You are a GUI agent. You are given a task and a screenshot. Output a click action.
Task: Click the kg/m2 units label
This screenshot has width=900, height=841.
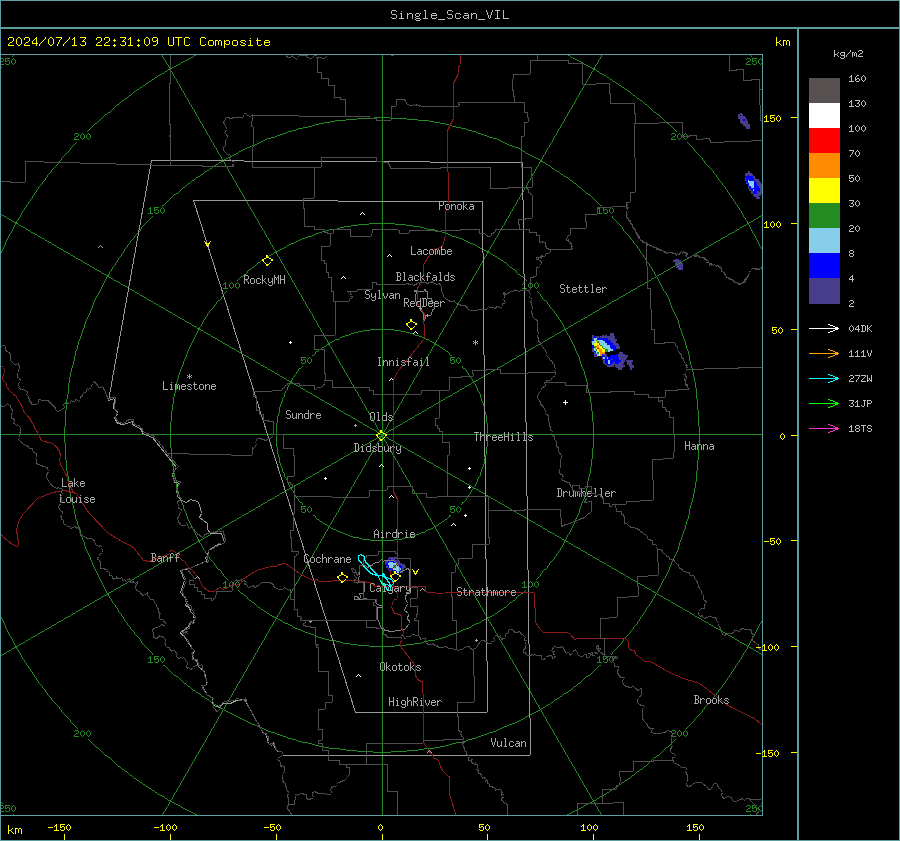click(848, 54)
